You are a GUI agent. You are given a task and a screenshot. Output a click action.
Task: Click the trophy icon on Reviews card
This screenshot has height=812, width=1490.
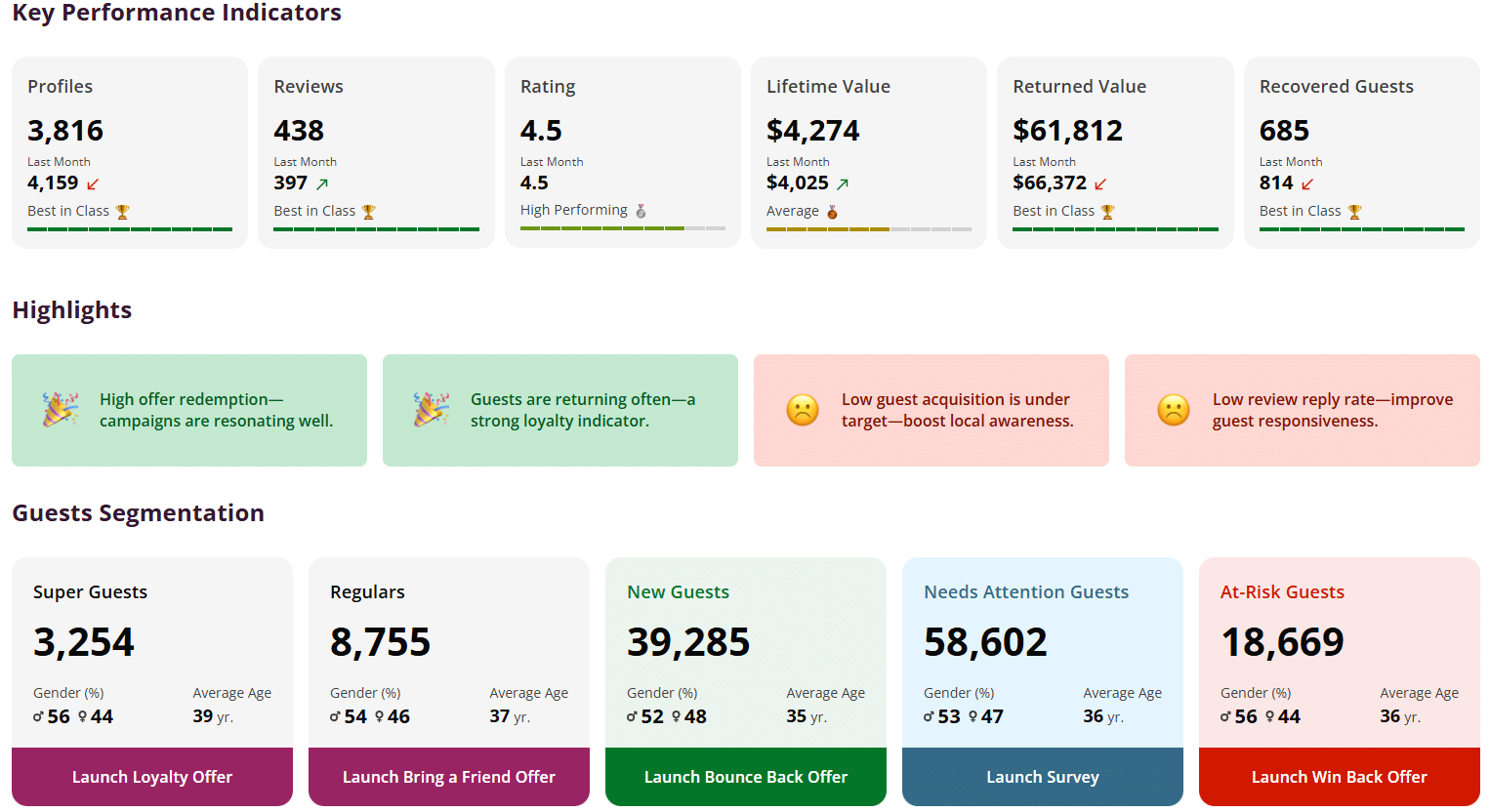(368, 211)
